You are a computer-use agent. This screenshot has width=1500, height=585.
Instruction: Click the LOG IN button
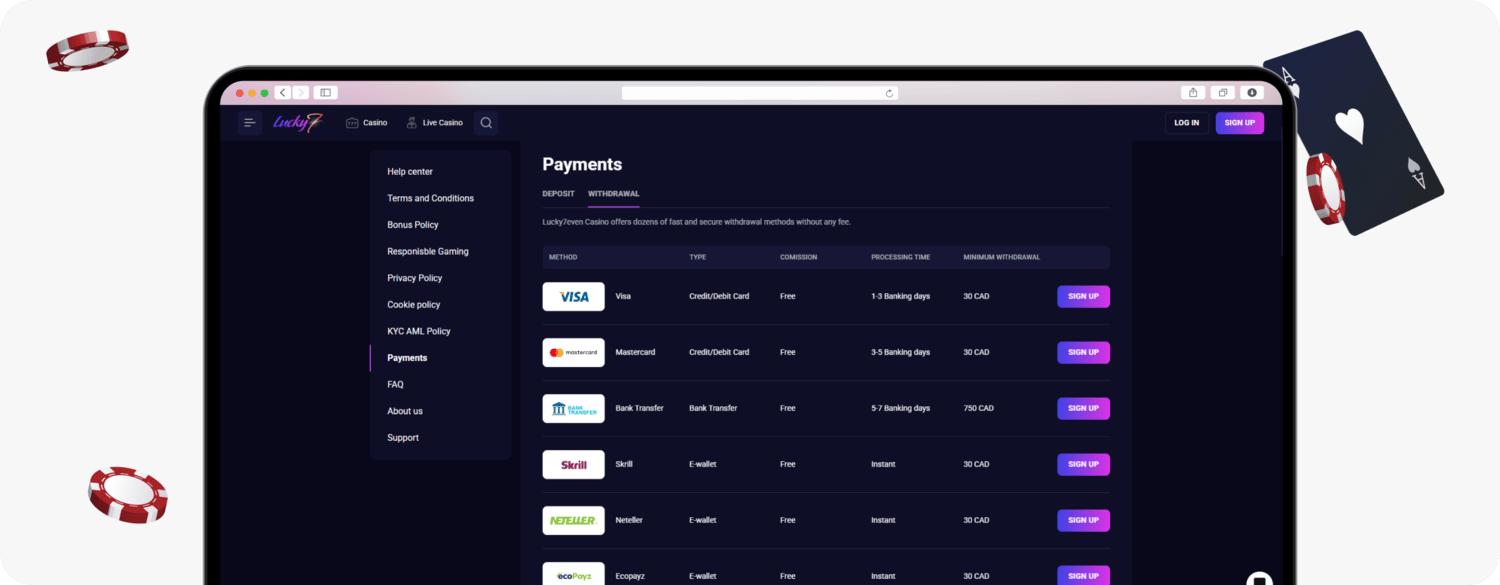[1187, 123]
